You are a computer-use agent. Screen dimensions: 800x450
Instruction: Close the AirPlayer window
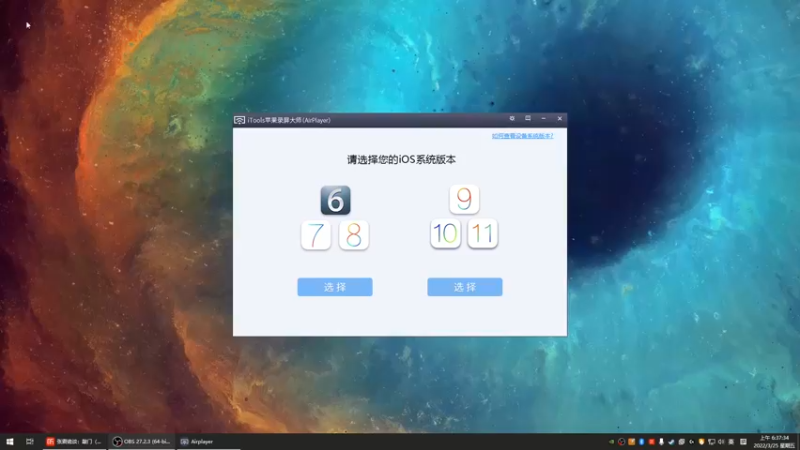pos(560,118)
